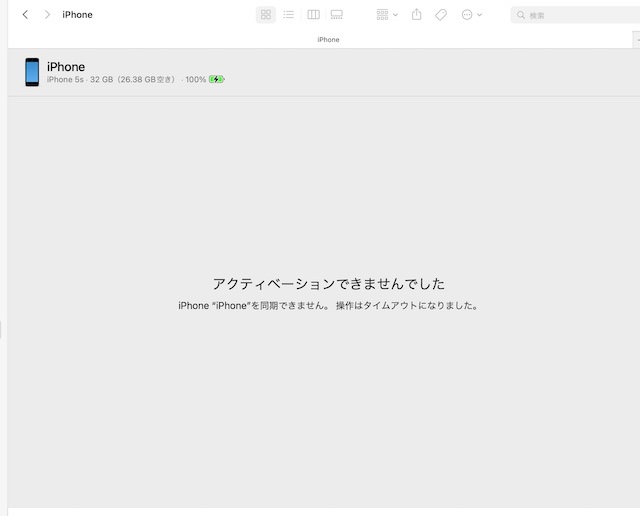The width and height of the screenshot is (640, 516).
Task: Click the green battery charging icon
Action: [x=217, y=79]
